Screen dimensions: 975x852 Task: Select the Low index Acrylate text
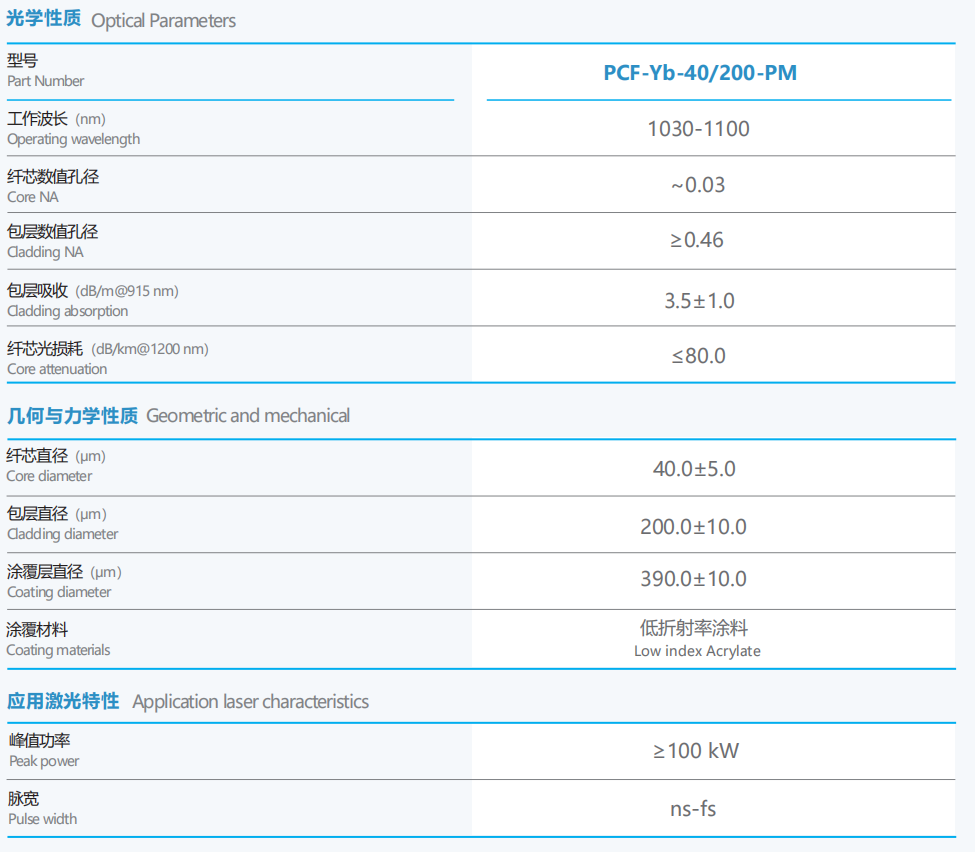coord(697,651)
